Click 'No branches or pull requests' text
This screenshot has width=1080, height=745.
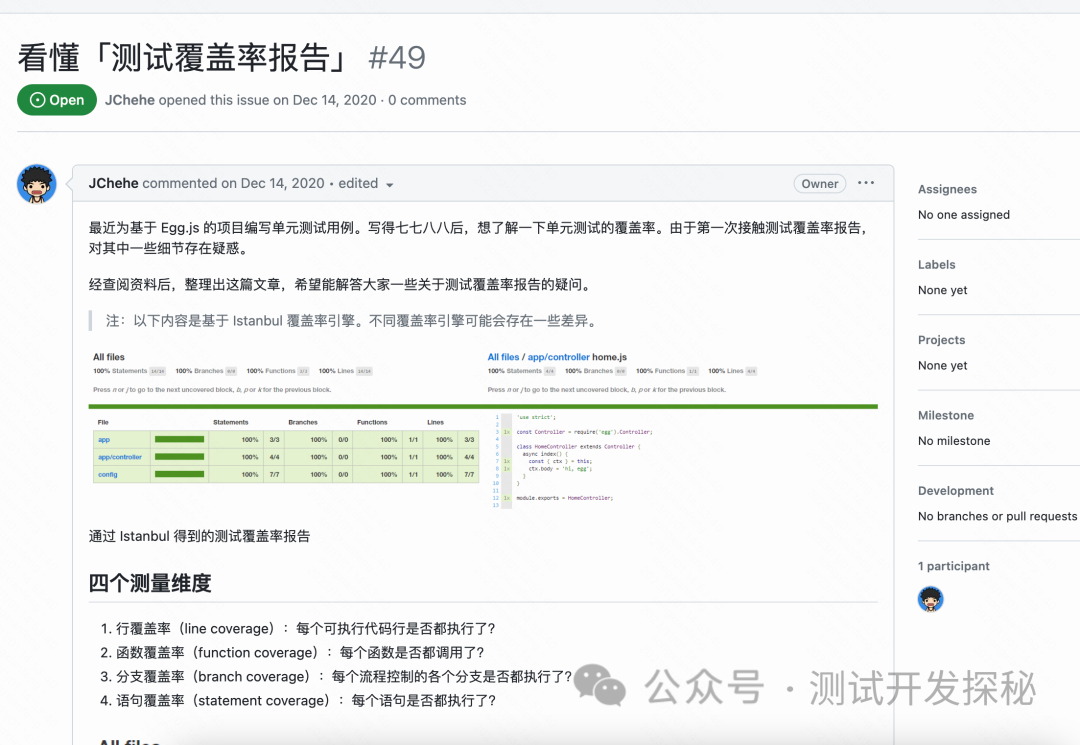tap(997, 516)
